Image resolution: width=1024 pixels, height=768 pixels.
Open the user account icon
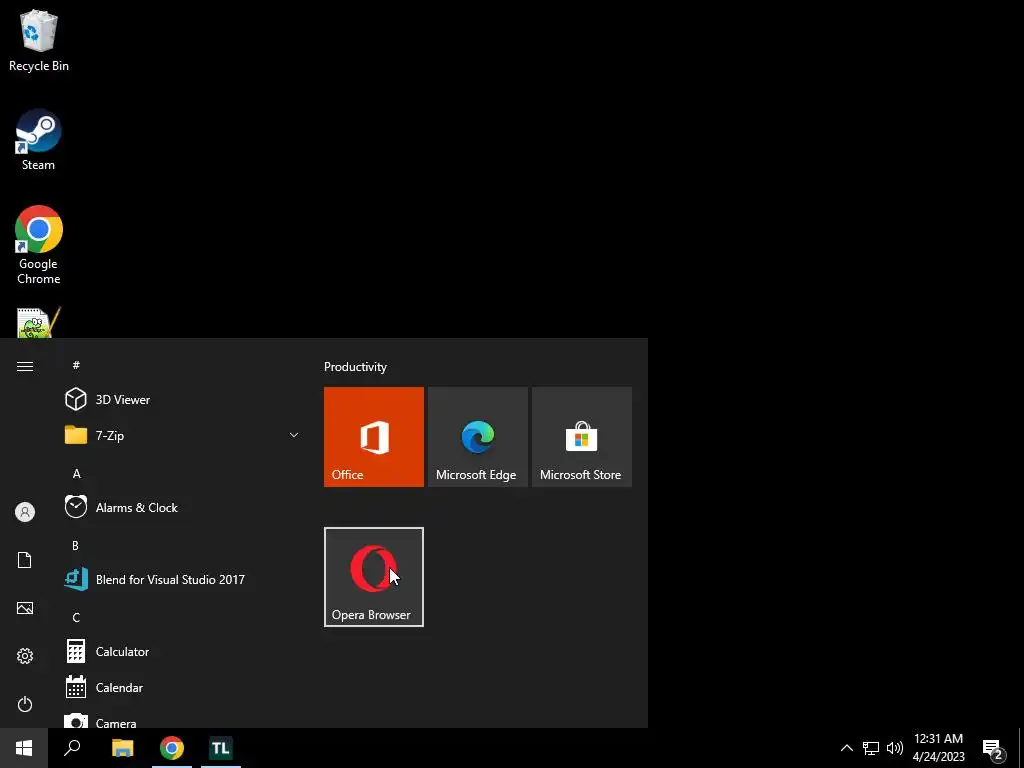pos(25,512)
